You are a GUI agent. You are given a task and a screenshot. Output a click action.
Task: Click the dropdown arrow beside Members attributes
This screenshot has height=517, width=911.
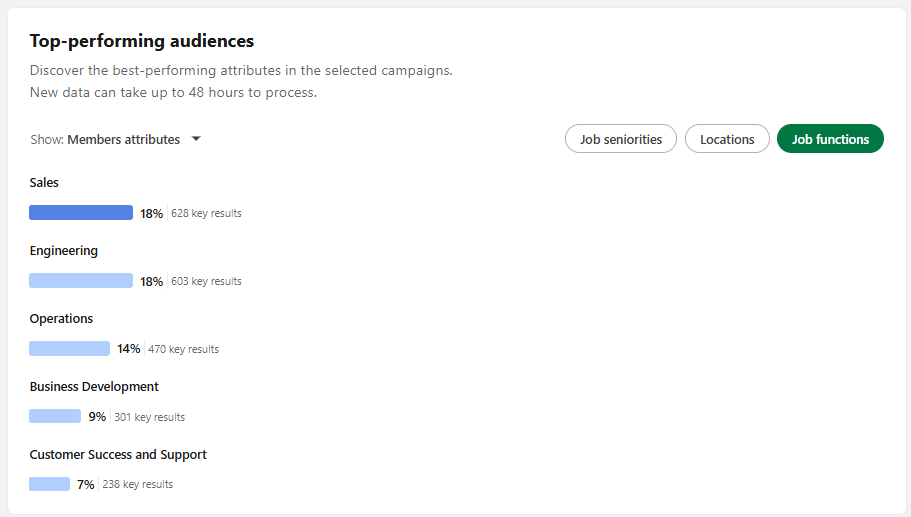pyautogui.click(x=196, y=139)
